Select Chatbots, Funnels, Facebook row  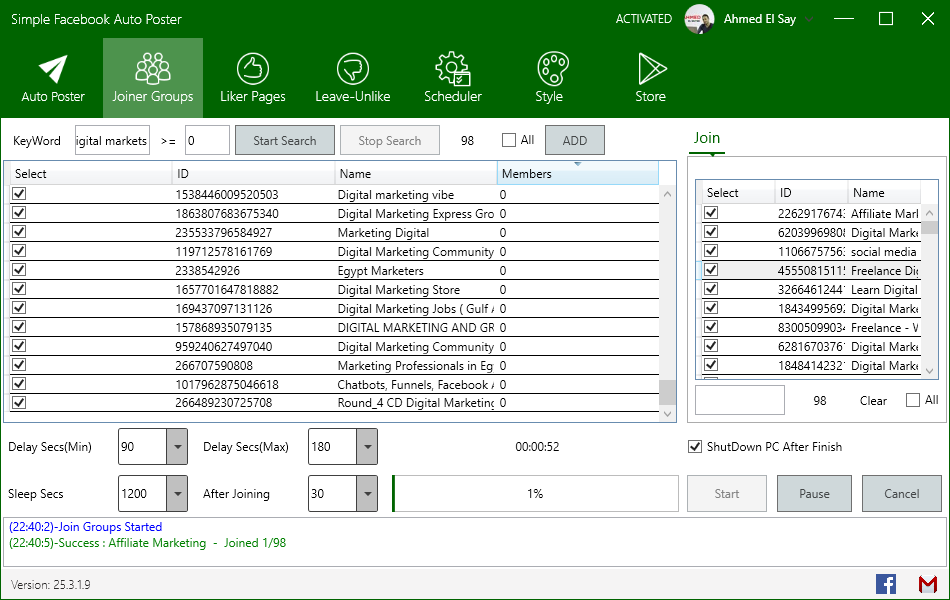point(334,384)
